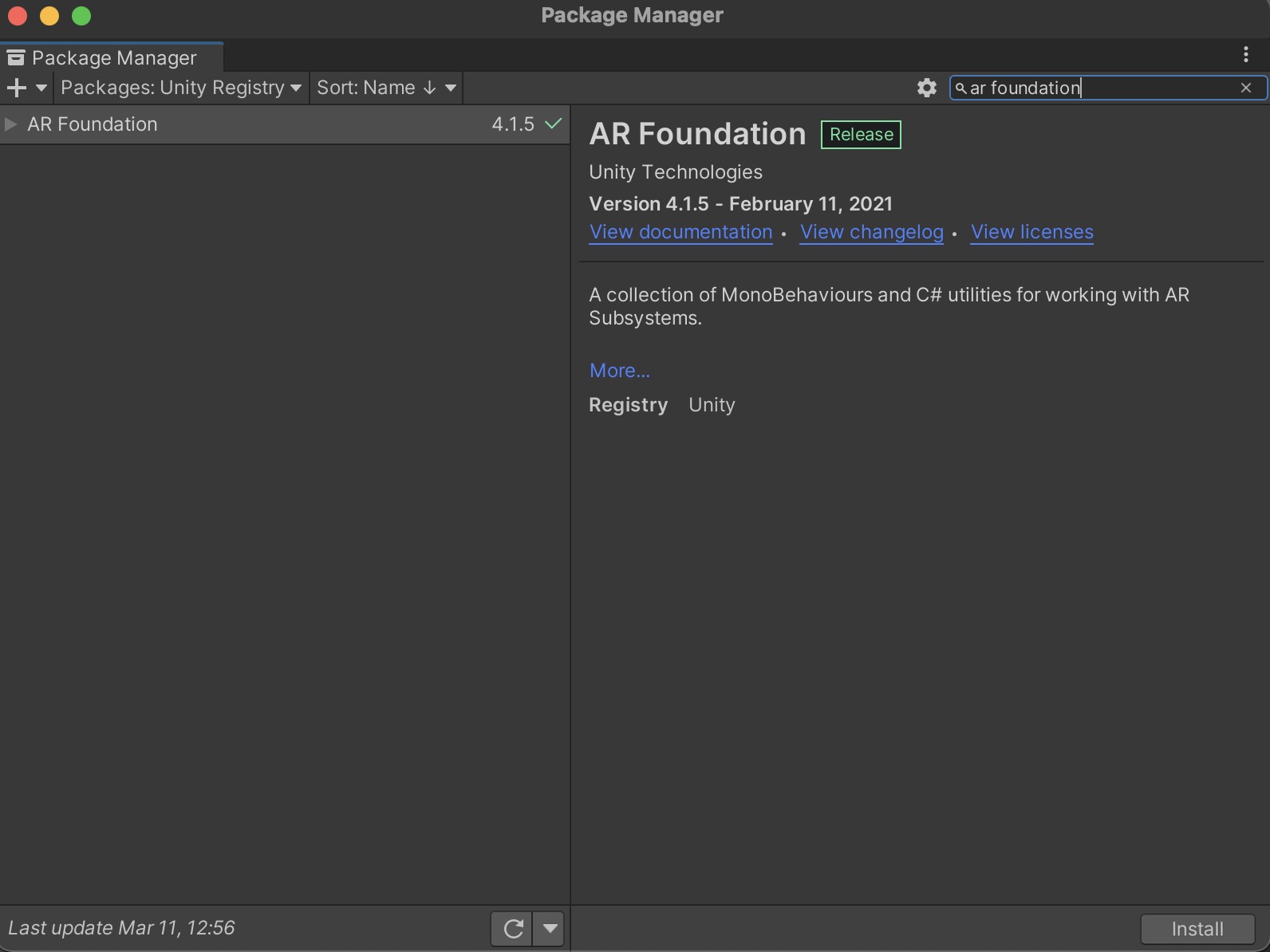Open the View licenses link

[x=1031, y=232]
